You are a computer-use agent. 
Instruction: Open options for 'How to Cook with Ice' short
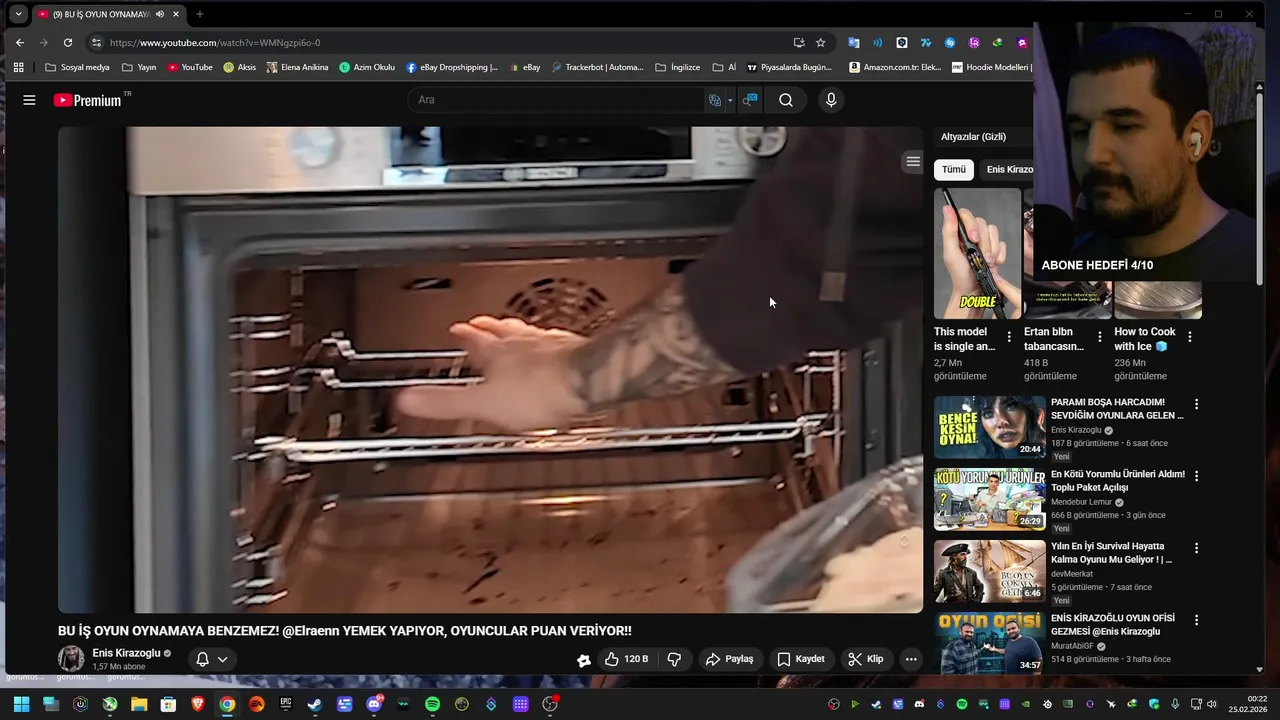[x=1190, y=337]
